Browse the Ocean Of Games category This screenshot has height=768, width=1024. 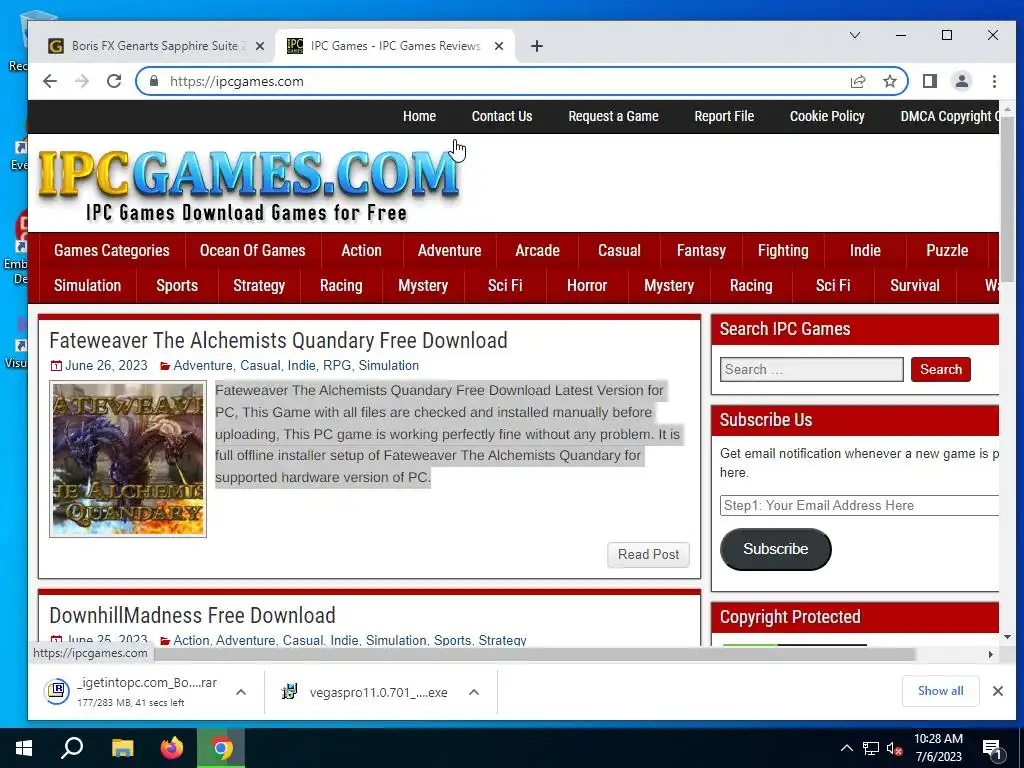click(x=253, y=251)
